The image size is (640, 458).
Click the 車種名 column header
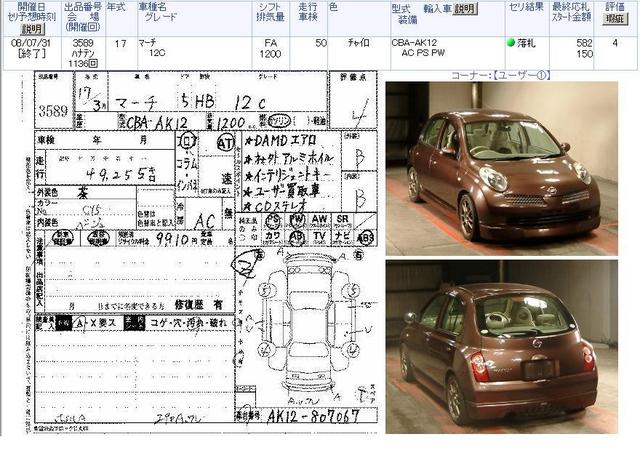[153, 7]
